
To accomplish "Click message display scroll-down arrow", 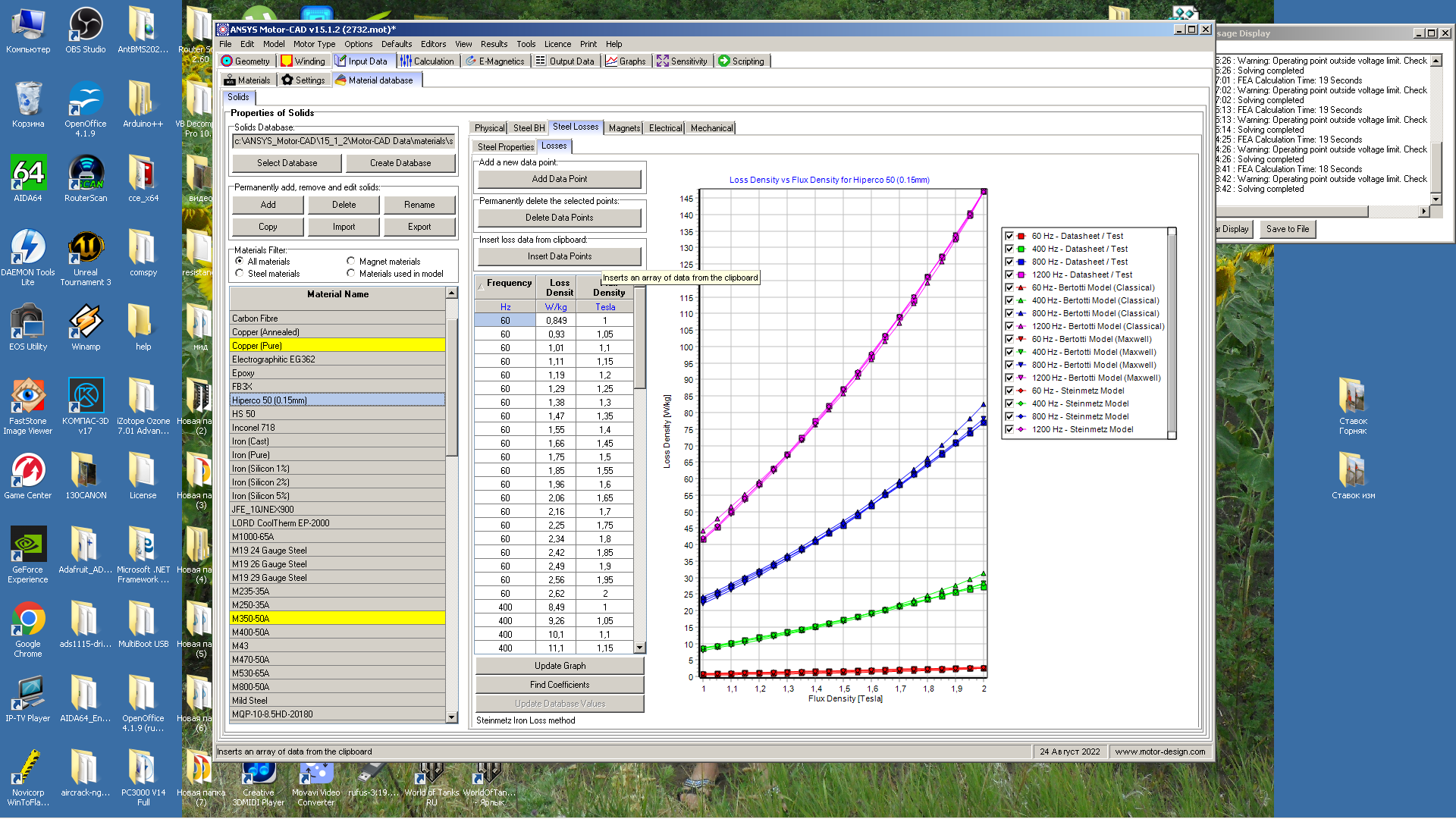I will tap(1436, 199).
